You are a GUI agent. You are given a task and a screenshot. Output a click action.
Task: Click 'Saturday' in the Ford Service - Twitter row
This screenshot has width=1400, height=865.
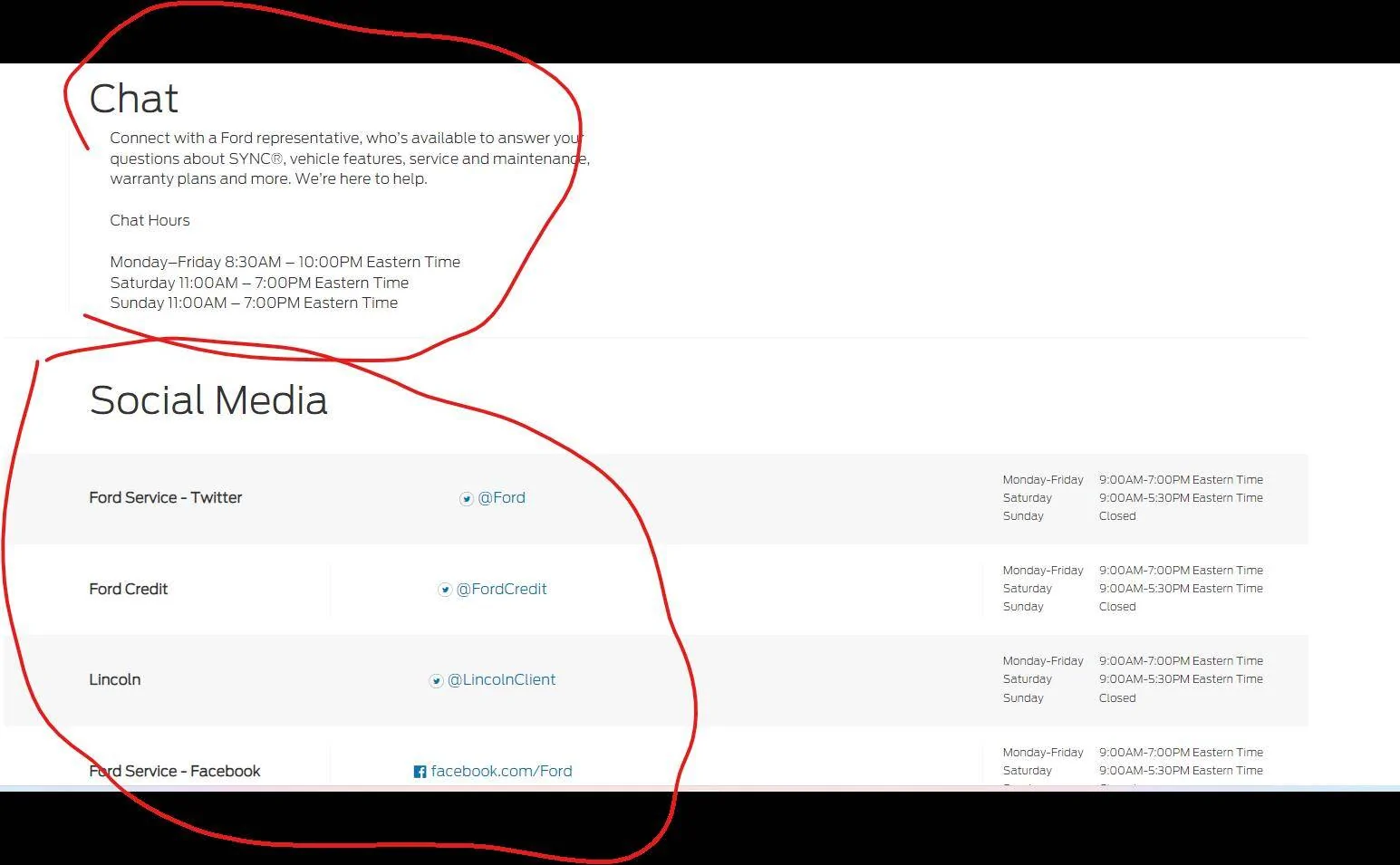tap(1028, 497)
